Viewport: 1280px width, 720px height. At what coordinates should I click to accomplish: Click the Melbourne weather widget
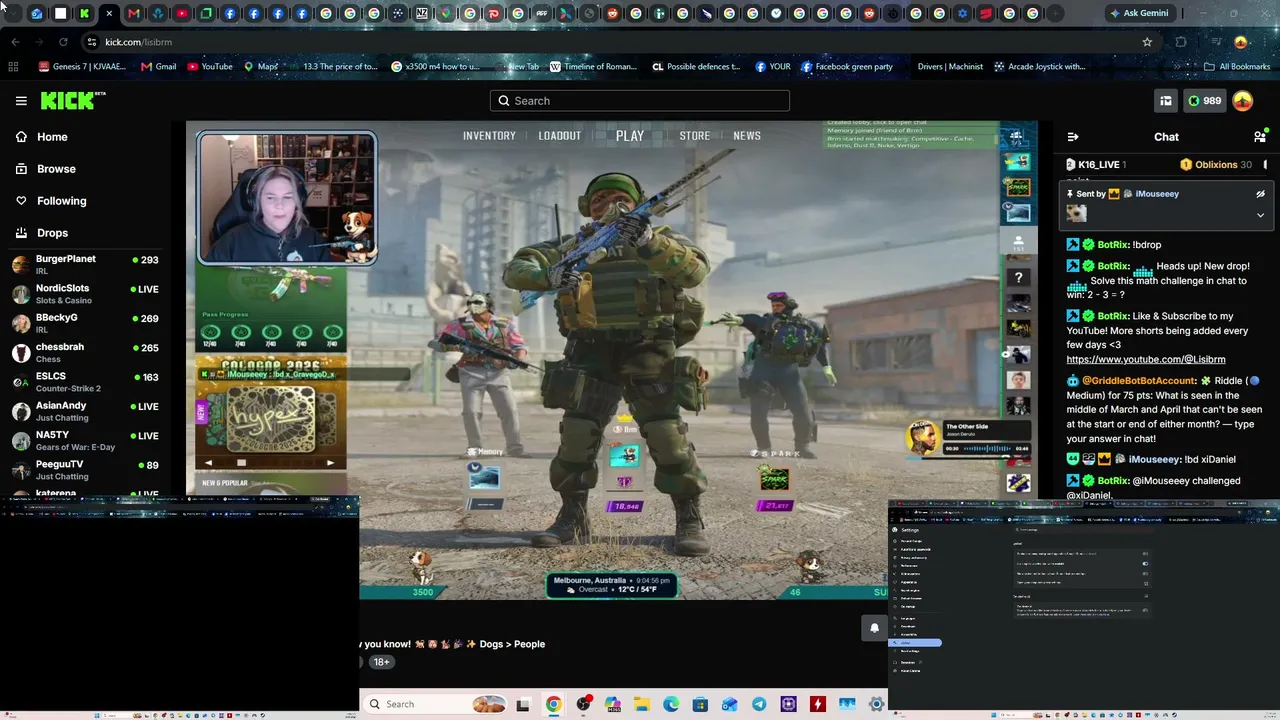(611, 585)
